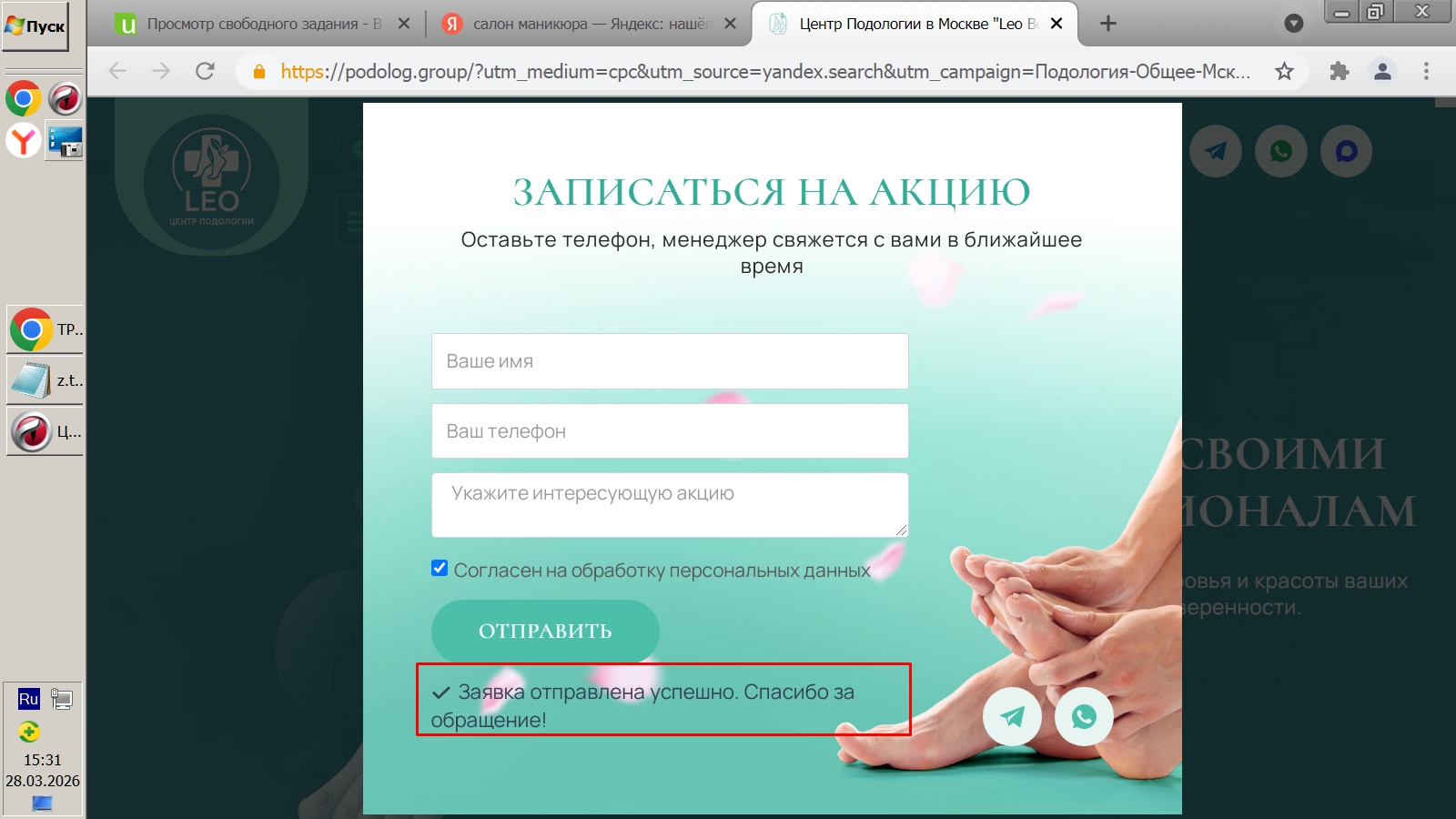1456x819 pixels.
Task: Launch Yandex Browser from quick launch
Action: click(x=24, y=141)
